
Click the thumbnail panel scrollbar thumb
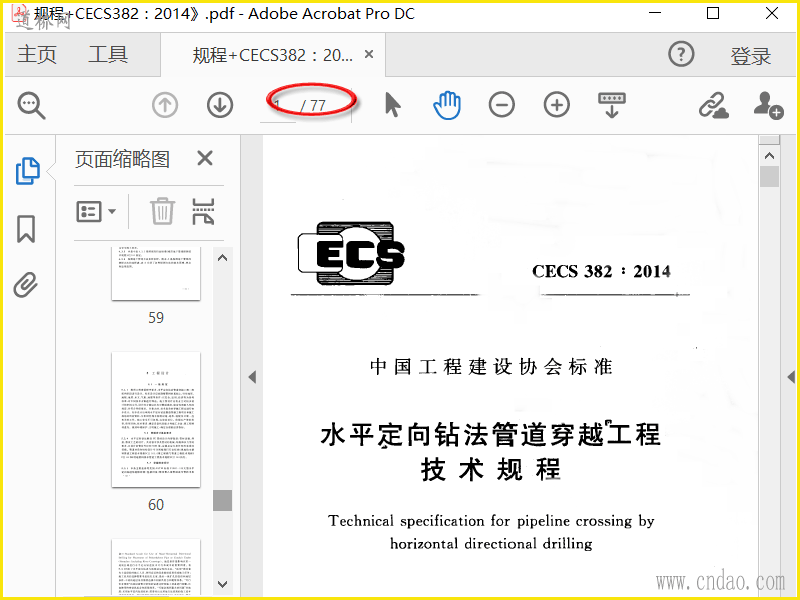pos(222,501)
